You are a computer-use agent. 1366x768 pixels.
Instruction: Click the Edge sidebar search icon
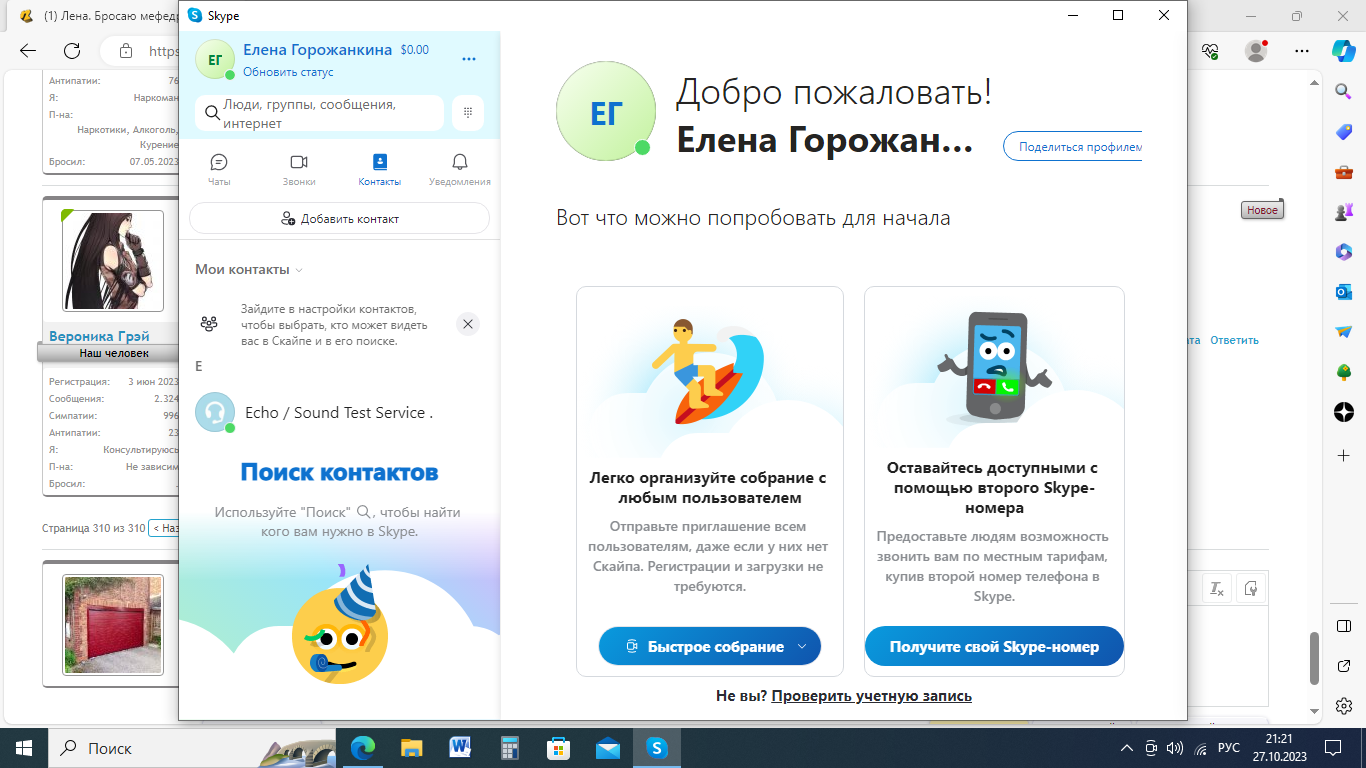click(1344, 91)
